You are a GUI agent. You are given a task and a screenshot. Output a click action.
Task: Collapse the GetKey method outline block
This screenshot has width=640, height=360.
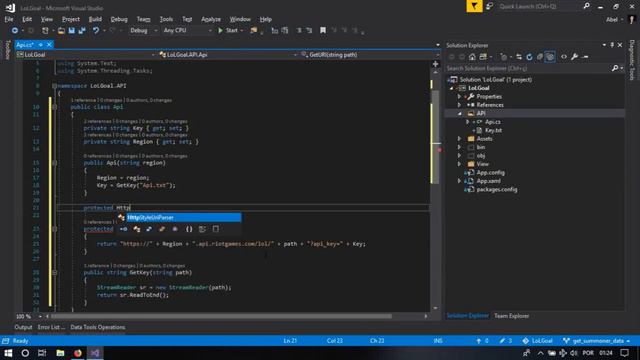click(x=54, y=273)
